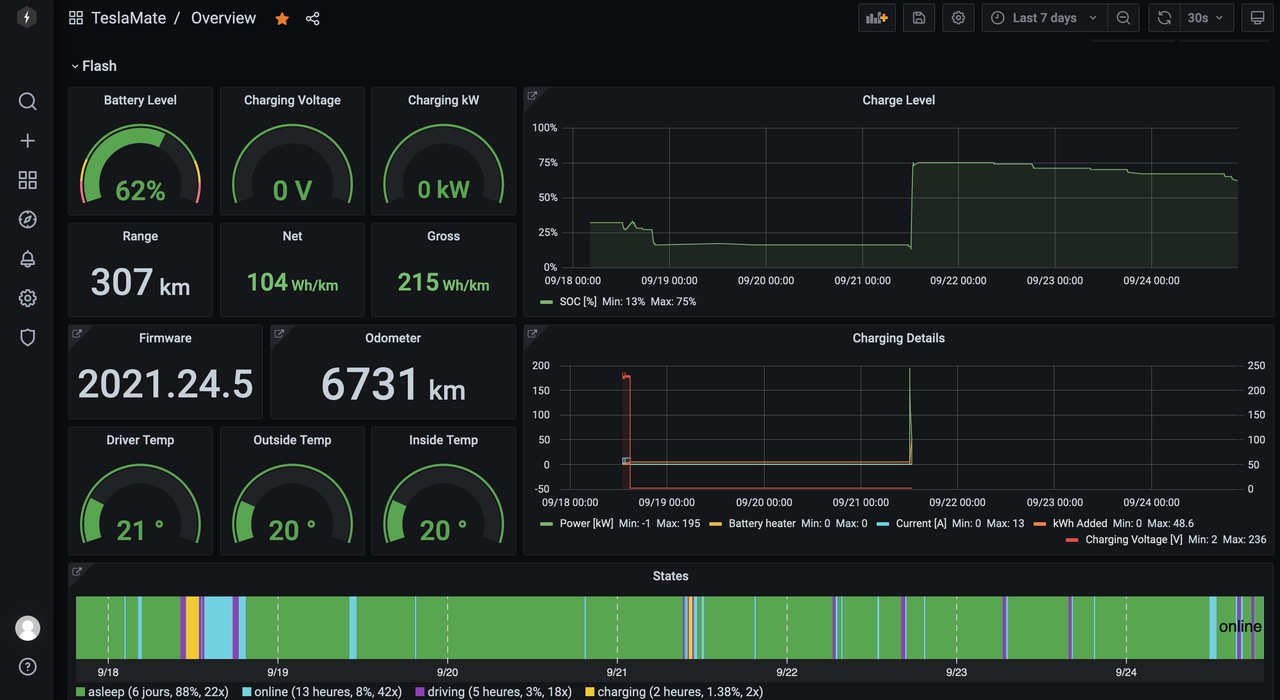This screenshot has height=700, width=1280.
Task: Open the Dashboards grid icon in sidebar
Action: [27, 180]
